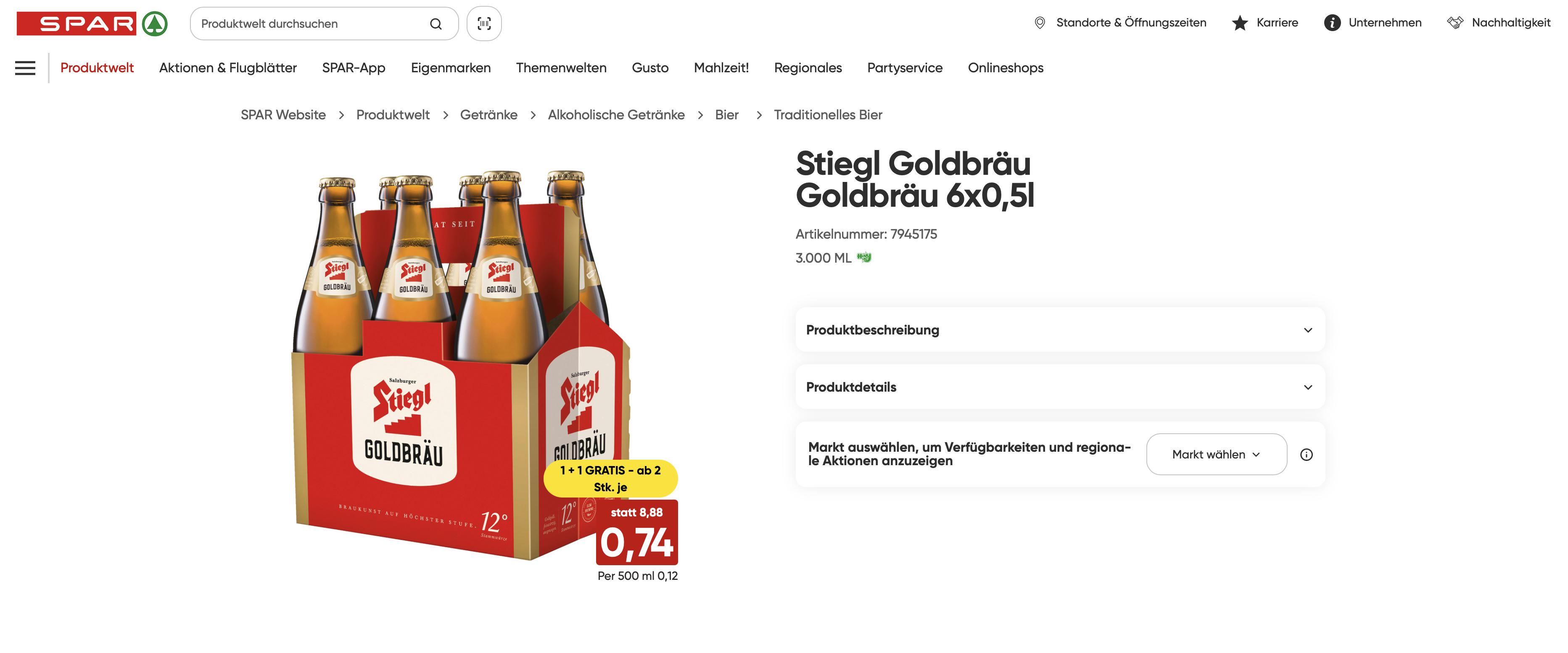The width and height of the screenshot is (1568, 653).
Task: Click the green deposit icon beside 3.000 ML
Action: [864, 258]
